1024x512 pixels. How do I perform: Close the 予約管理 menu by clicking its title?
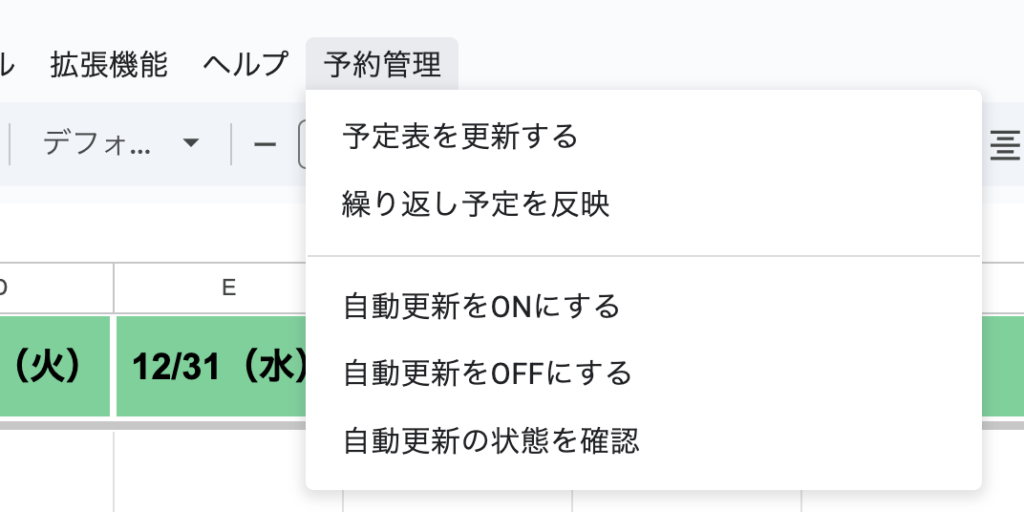(x=382, y=64)
